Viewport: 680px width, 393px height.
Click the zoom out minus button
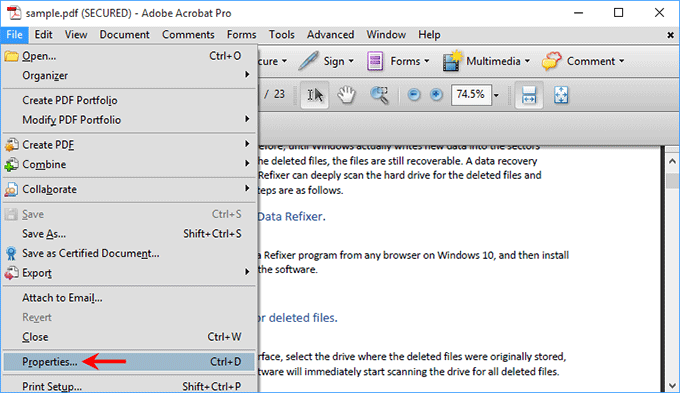414,95
